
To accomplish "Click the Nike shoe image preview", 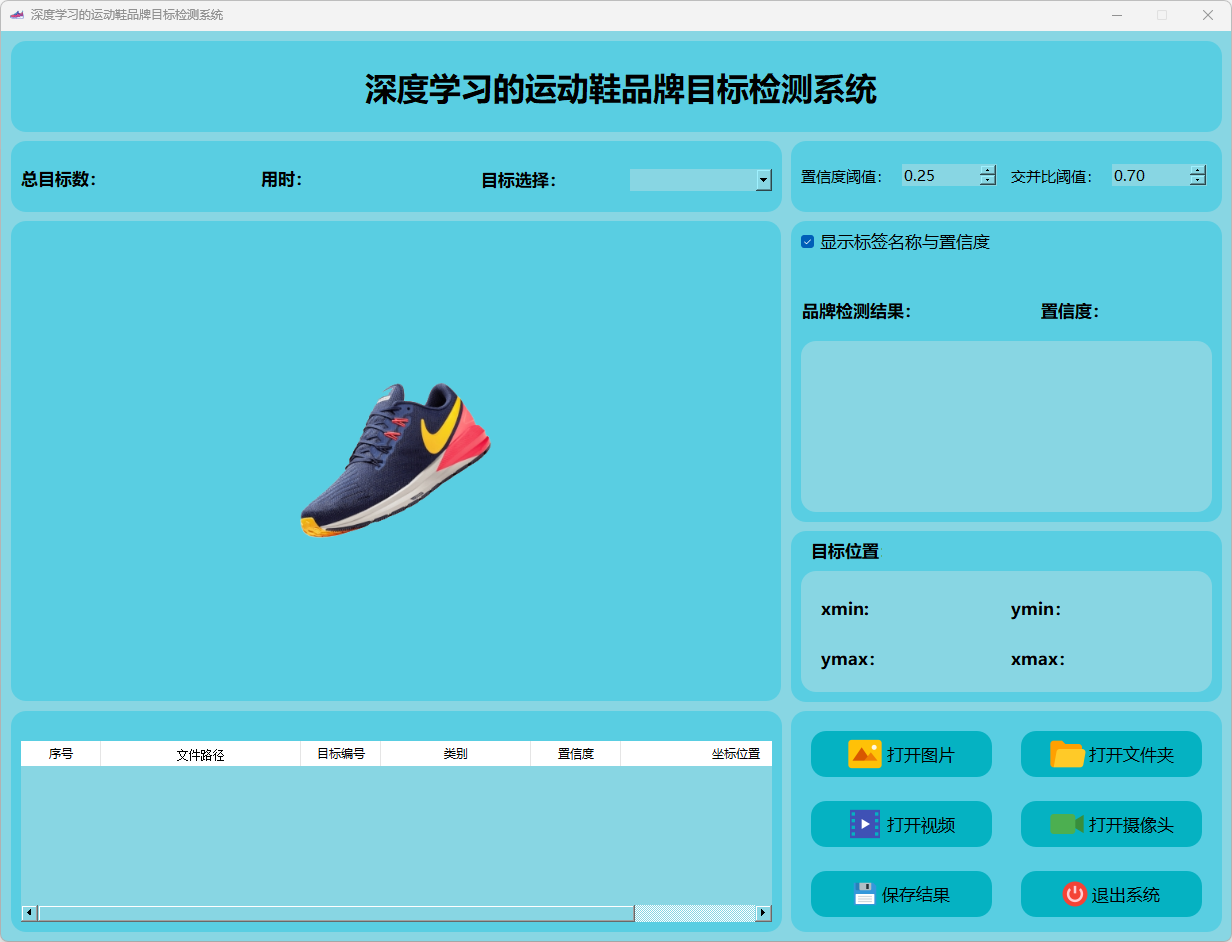I will pyautogui.click(x=396, y=461).
